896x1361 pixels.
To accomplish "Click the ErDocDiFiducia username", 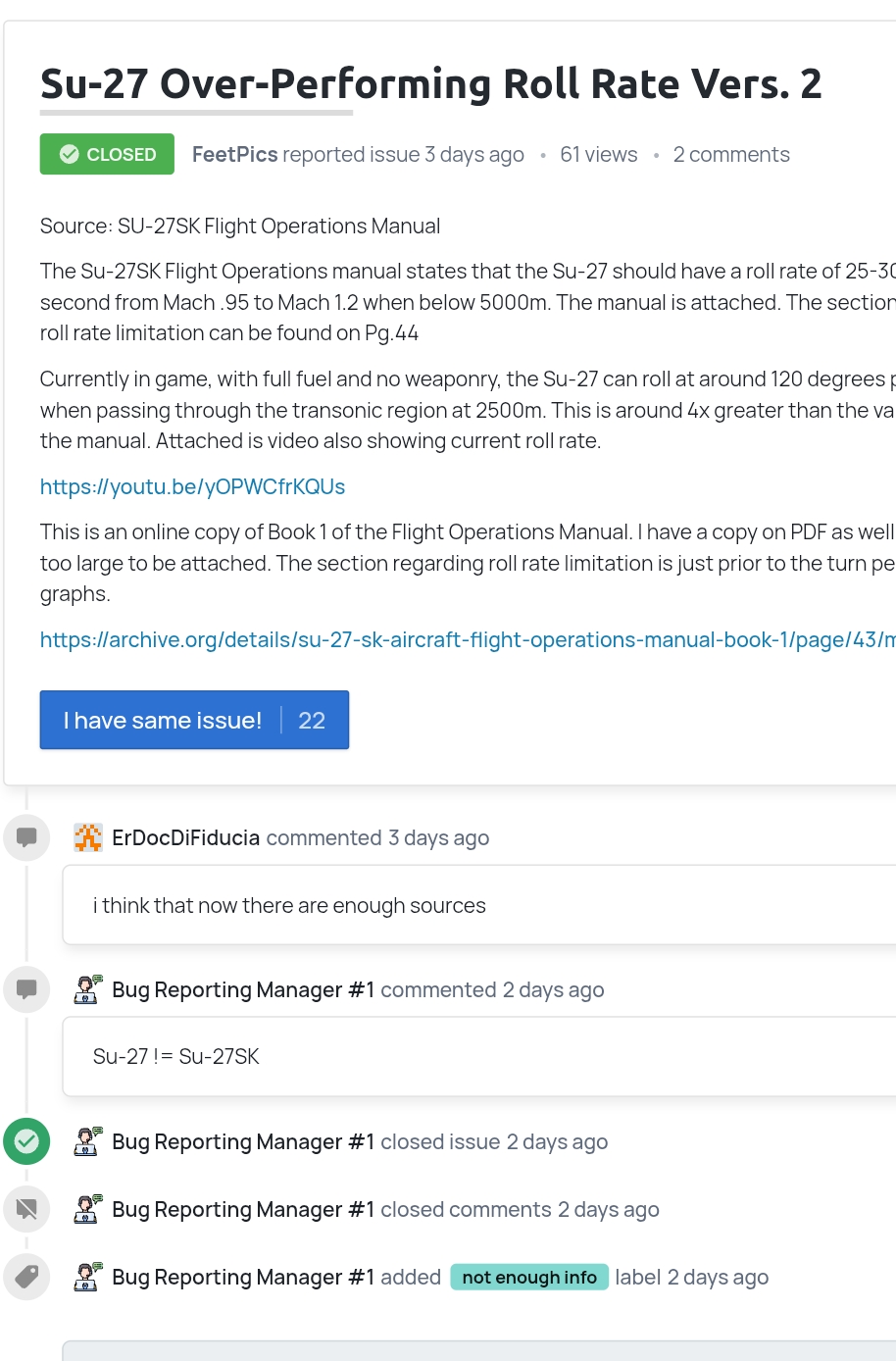I will click(185, 837).
